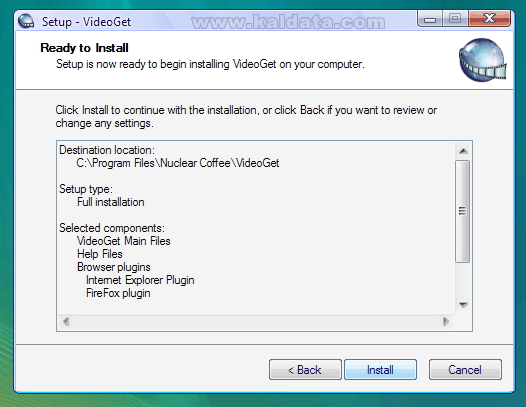Go back with the Back button

point(305,369)
